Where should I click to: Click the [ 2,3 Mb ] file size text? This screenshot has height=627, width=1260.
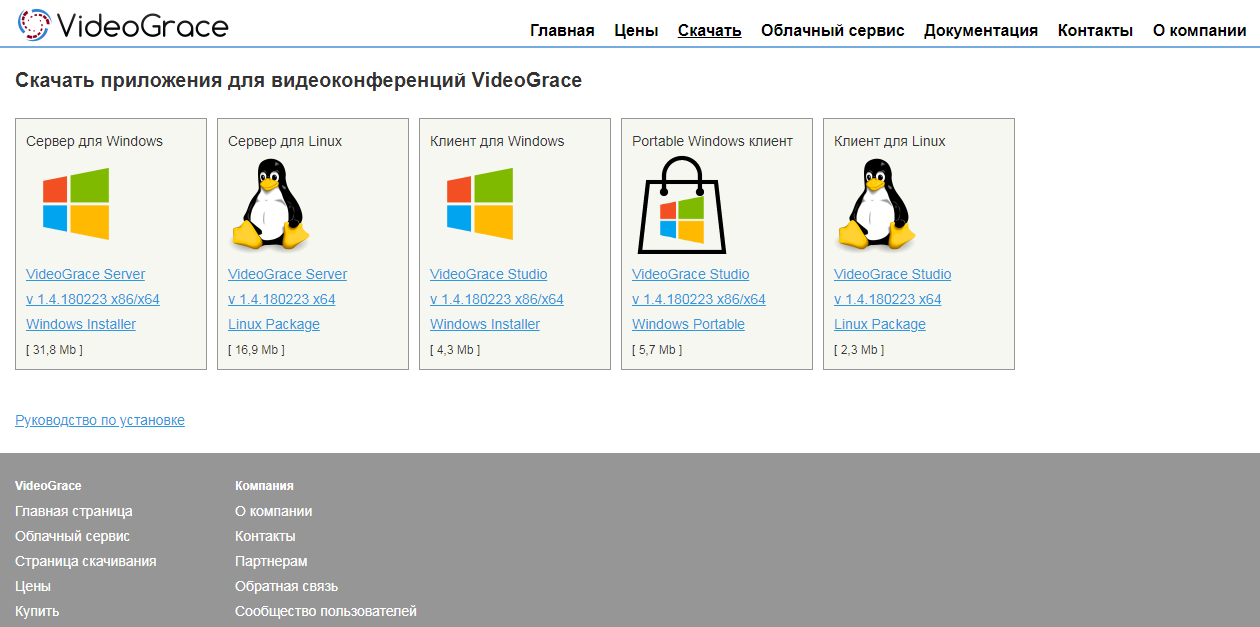pos(859,350)
